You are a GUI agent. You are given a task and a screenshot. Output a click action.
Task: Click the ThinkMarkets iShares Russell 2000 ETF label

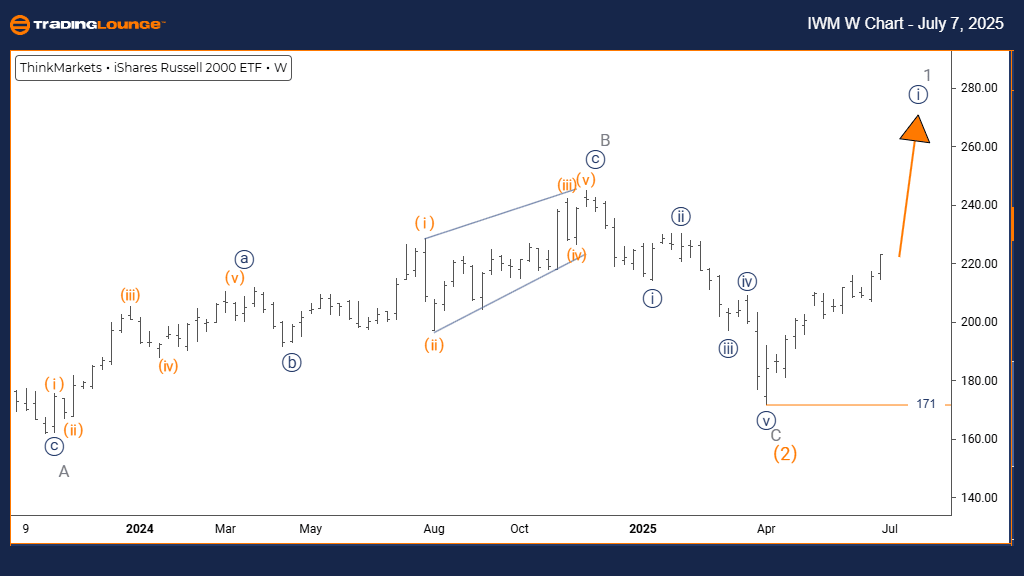[x=153, y=69]
